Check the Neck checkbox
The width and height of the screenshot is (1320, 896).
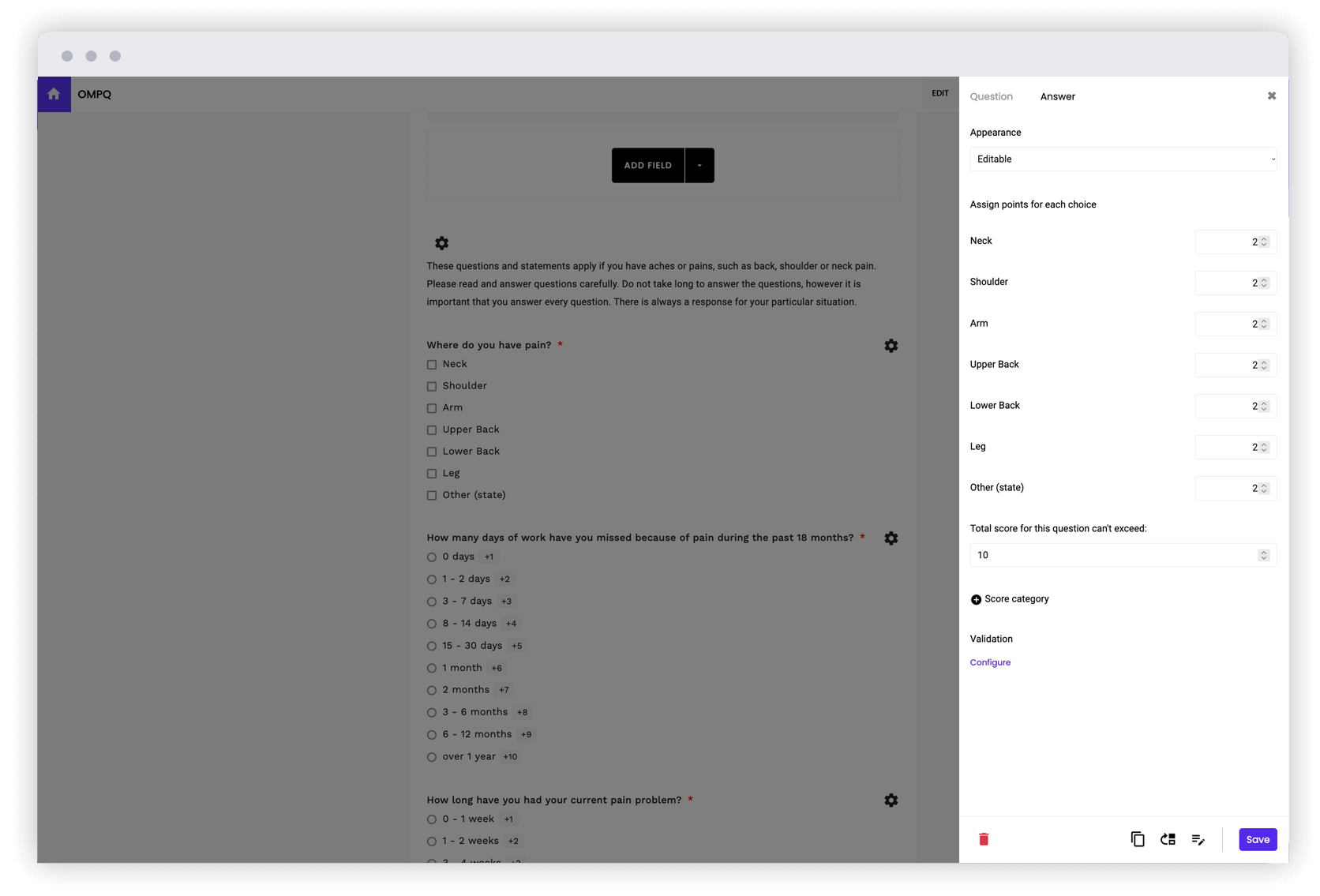pyautogui.click(x=431, y=364)
